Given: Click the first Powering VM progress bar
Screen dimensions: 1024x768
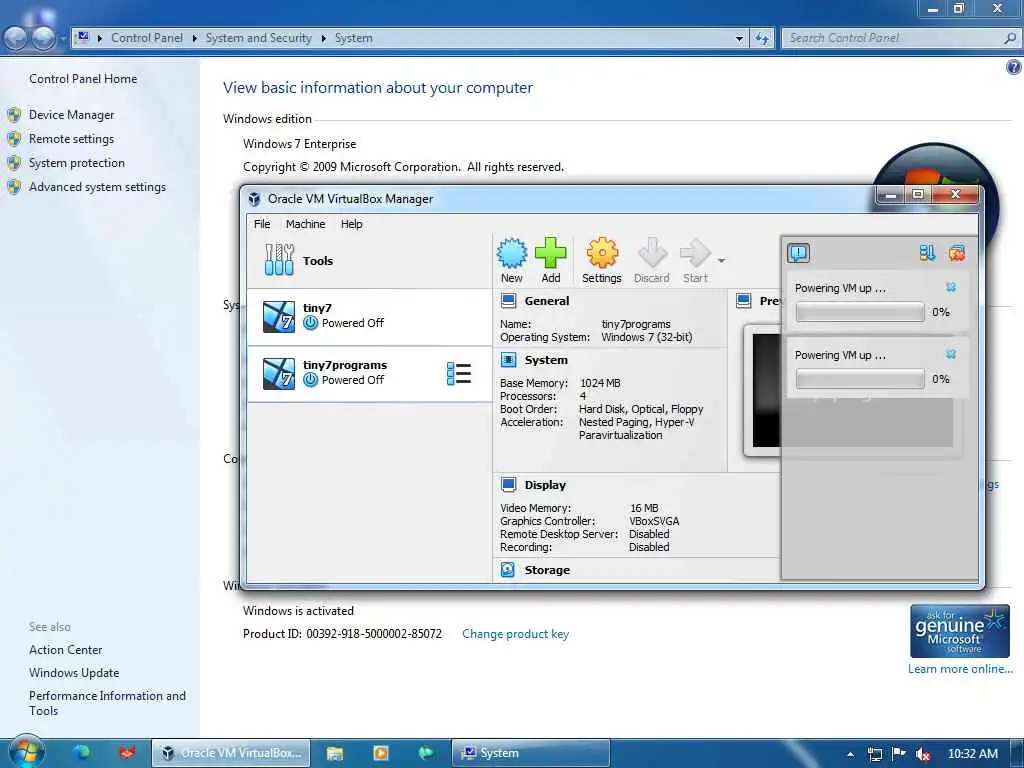Looking at the screenshot, I should tap(859, 312).
